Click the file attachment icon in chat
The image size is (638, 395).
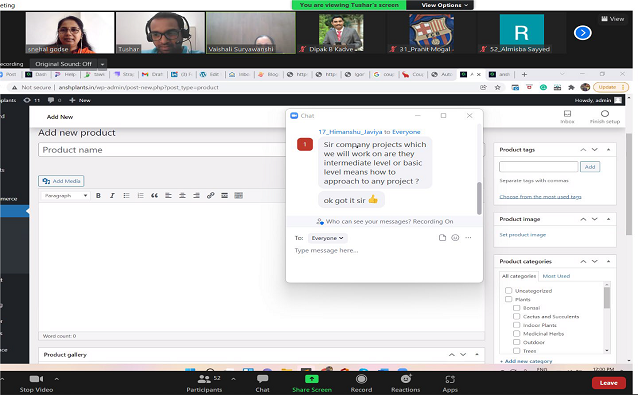442,238
